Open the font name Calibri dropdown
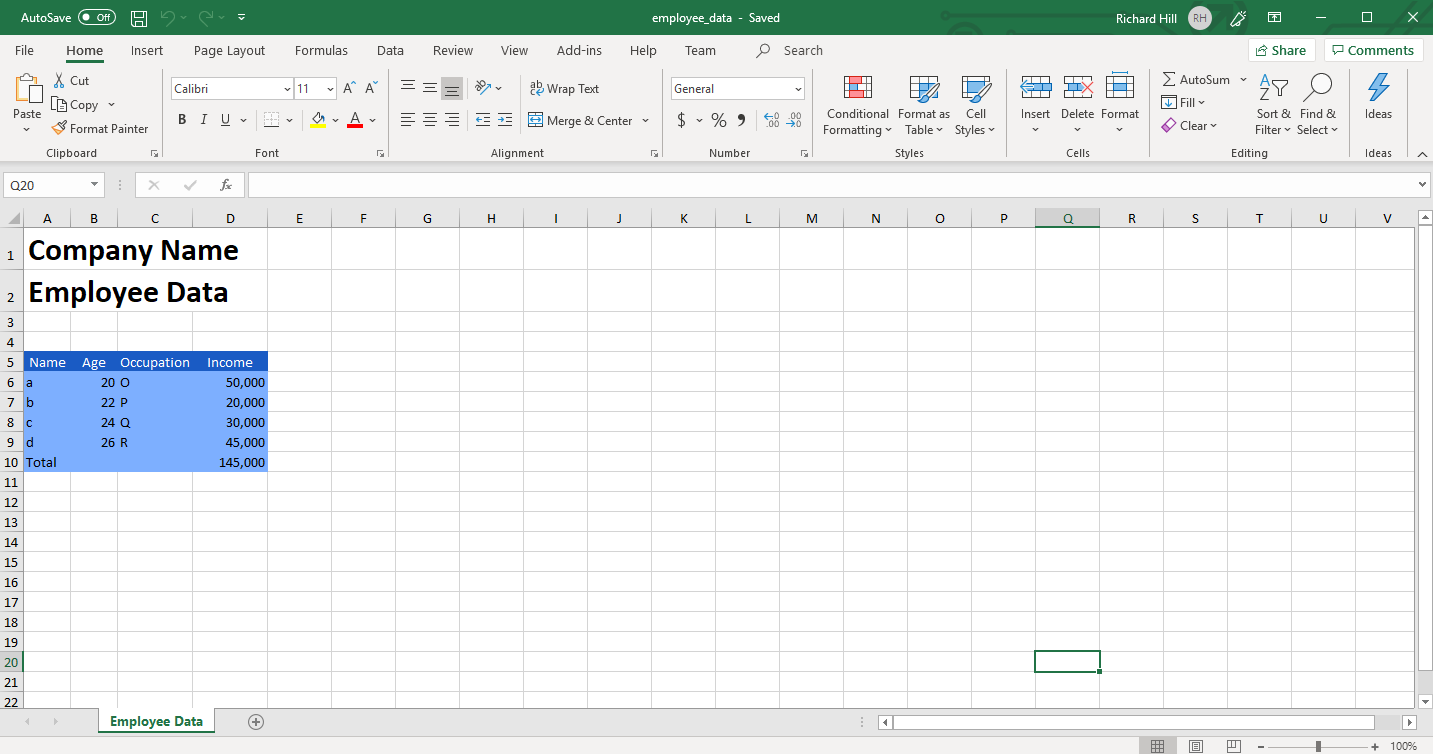The height and width of the screenshot is (754, 1433). [x=287, y=89]
